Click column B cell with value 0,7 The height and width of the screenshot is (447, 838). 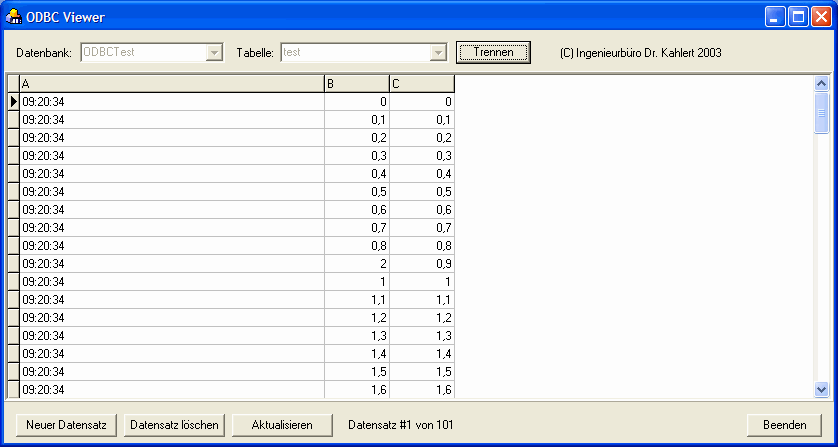tap(357, 228)
